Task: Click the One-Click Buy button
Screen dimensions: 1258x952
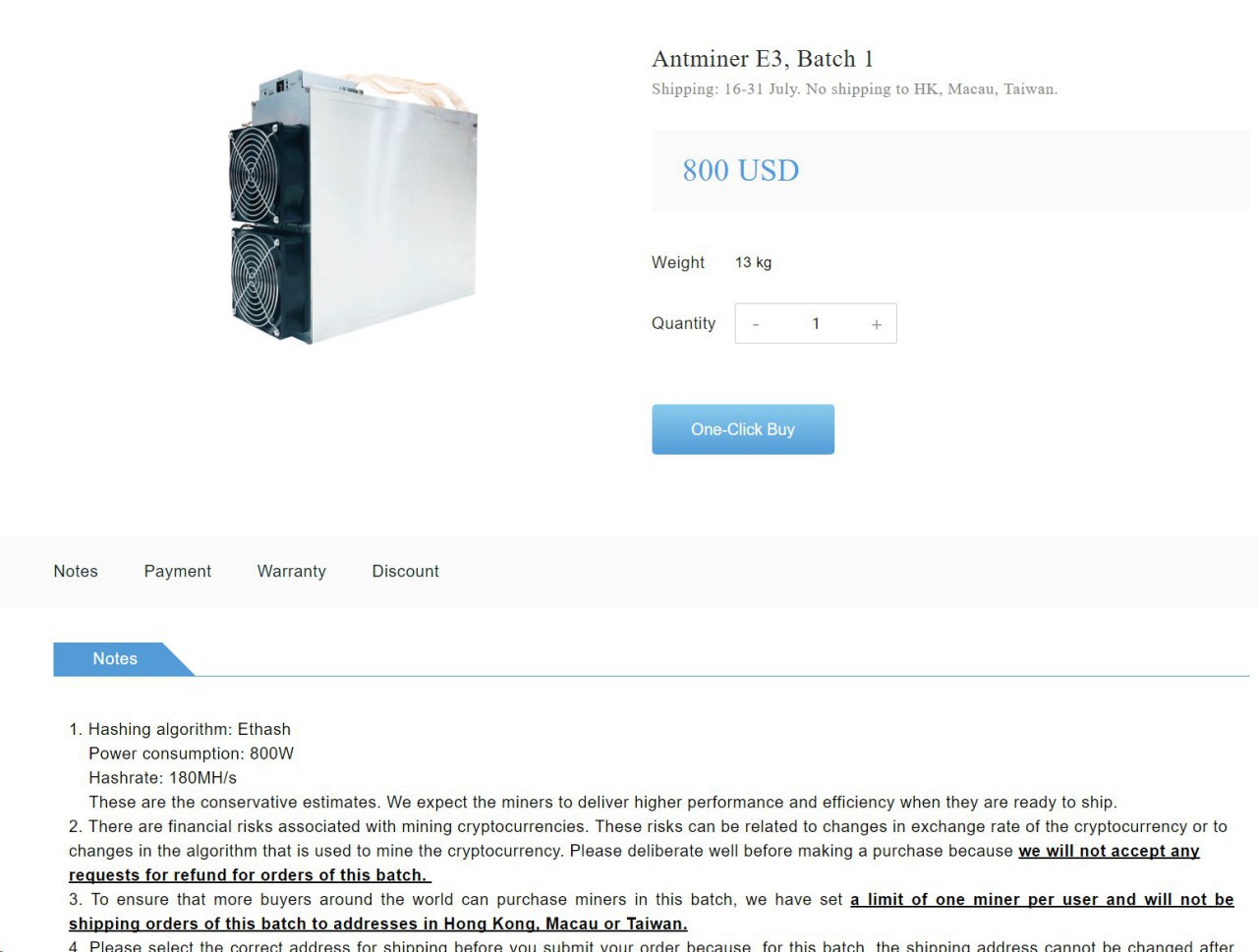Action: click(743, 429)
